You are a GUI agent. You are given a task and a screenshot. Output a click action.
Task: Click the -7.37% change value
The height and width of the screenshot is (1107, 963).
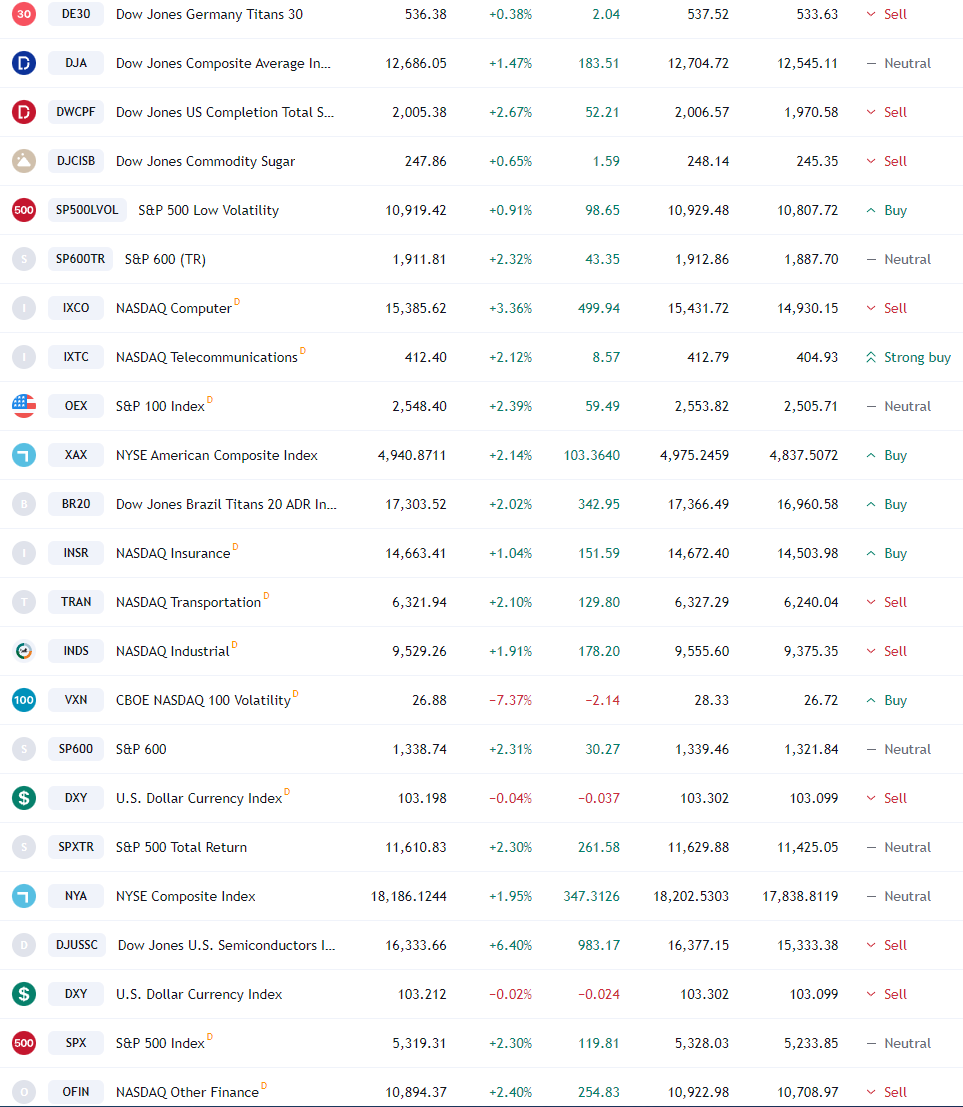510,700
